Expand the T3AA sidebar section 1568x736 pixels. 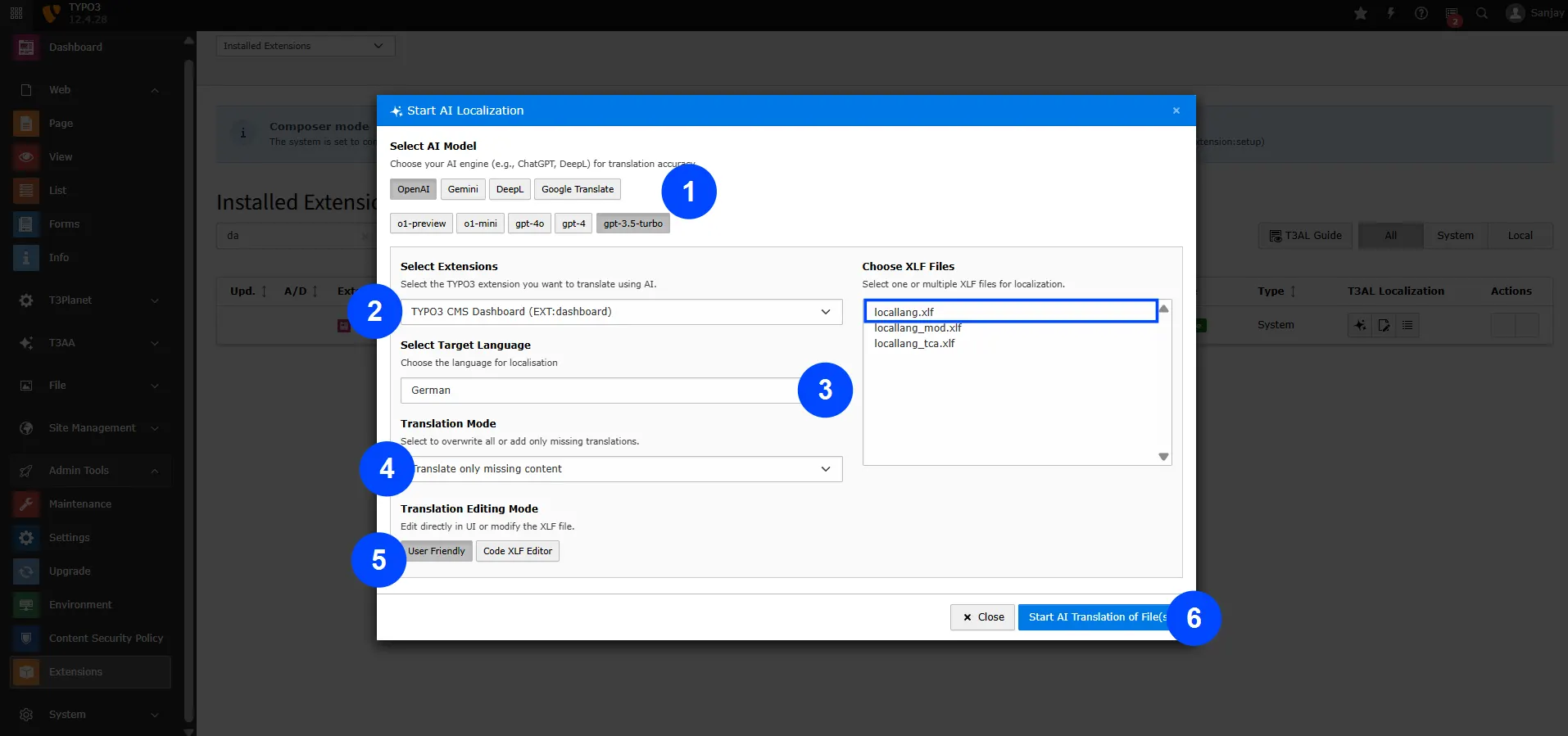[155, 343]
